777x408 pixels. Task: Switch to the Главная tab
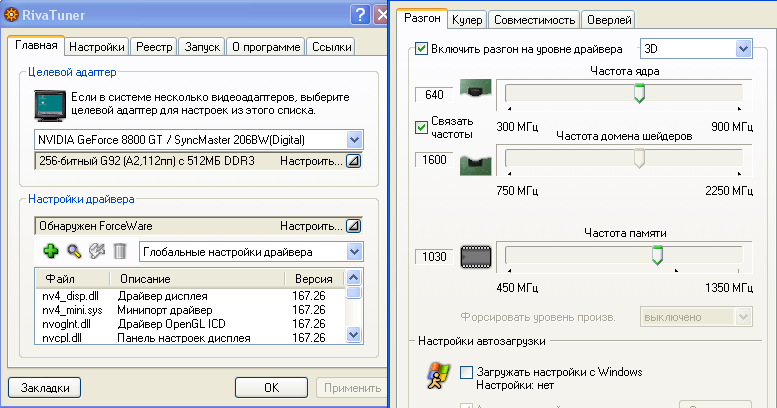point(36,46)
